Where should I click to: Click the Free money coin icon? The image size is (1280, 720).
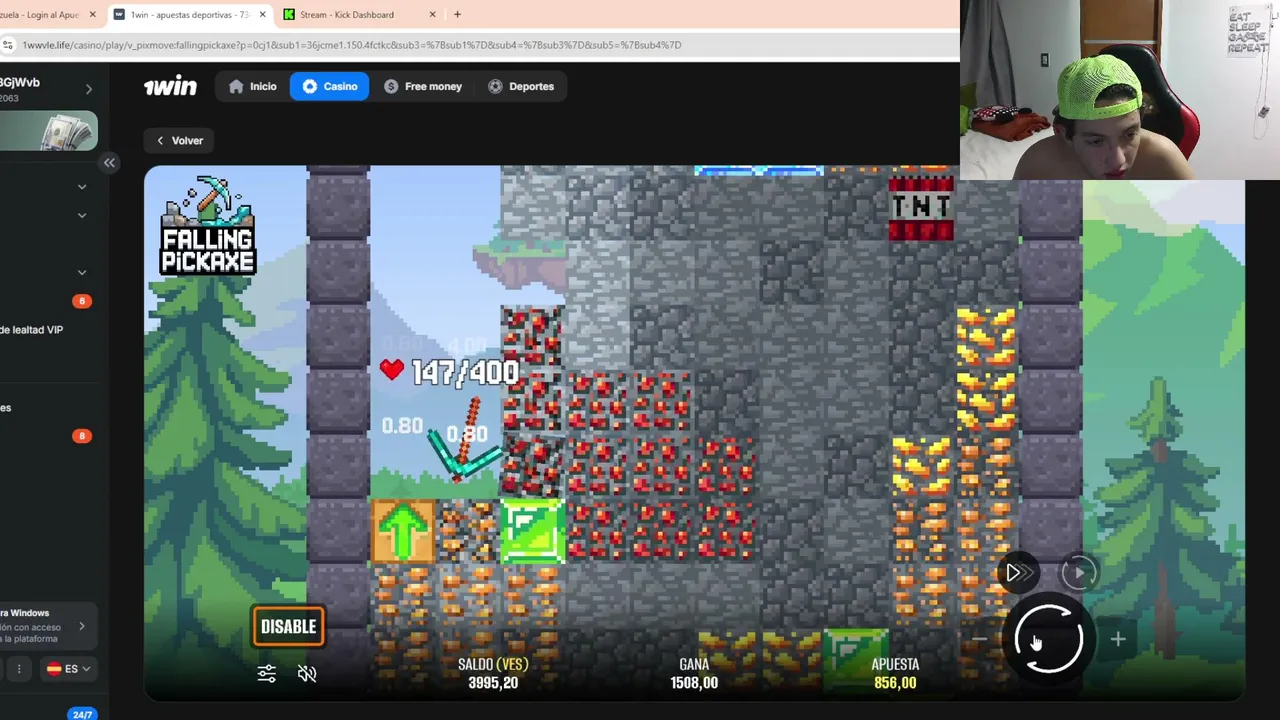(x=391, y=87)
